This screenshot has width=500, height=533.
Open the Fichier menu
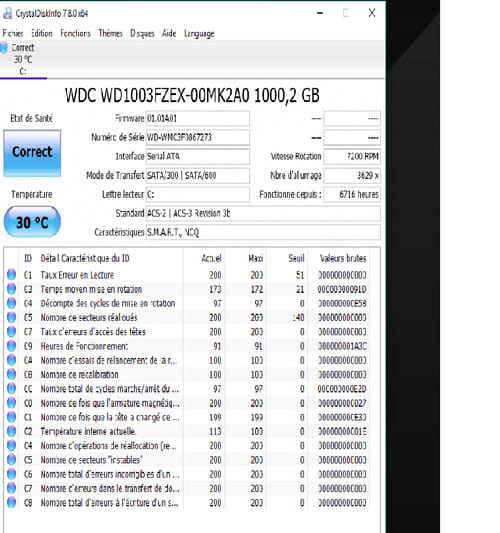13,33
